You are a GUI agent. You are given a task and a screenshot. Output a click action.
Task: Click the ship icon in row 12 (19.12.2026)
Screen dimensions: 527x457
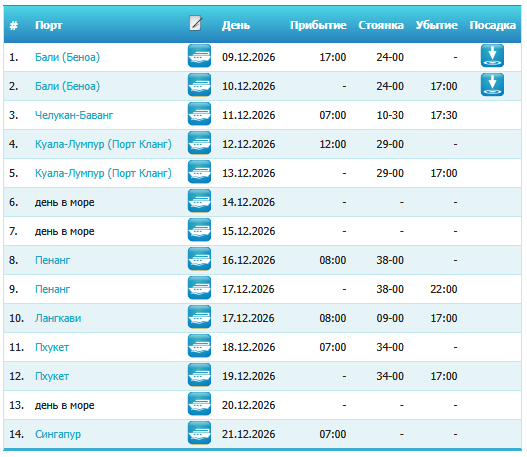(x=199, y=375)
